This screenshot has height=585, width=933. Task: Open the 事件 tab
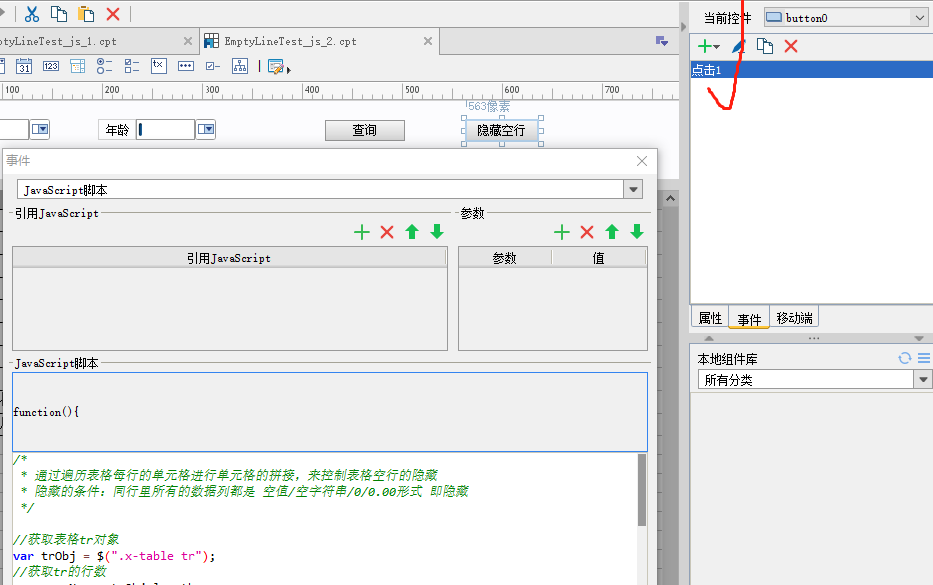pos(749,319)
